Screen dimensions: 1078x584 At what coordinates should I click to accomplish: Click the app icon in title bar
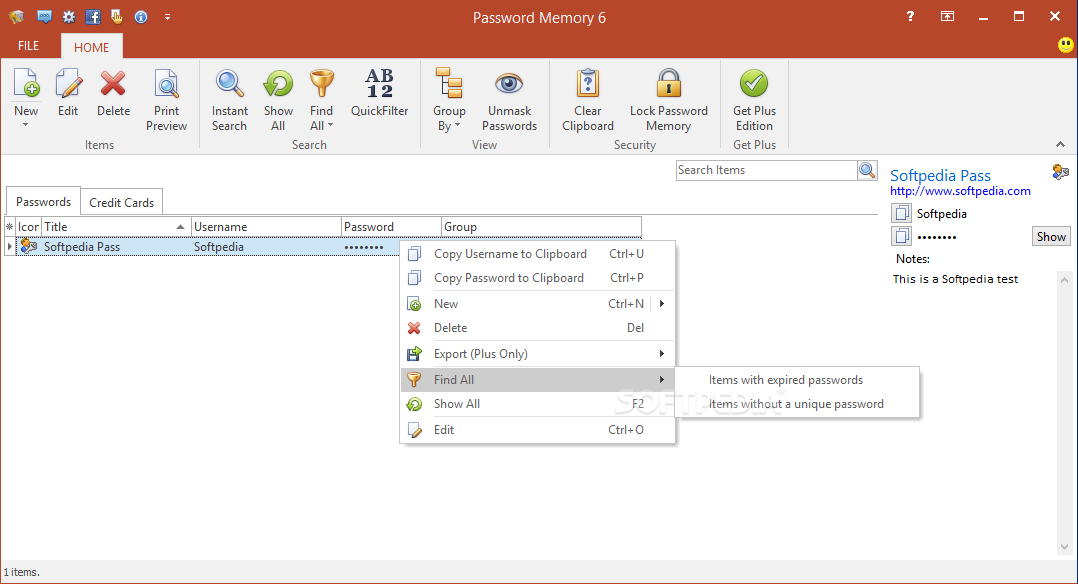pos(16,17)
